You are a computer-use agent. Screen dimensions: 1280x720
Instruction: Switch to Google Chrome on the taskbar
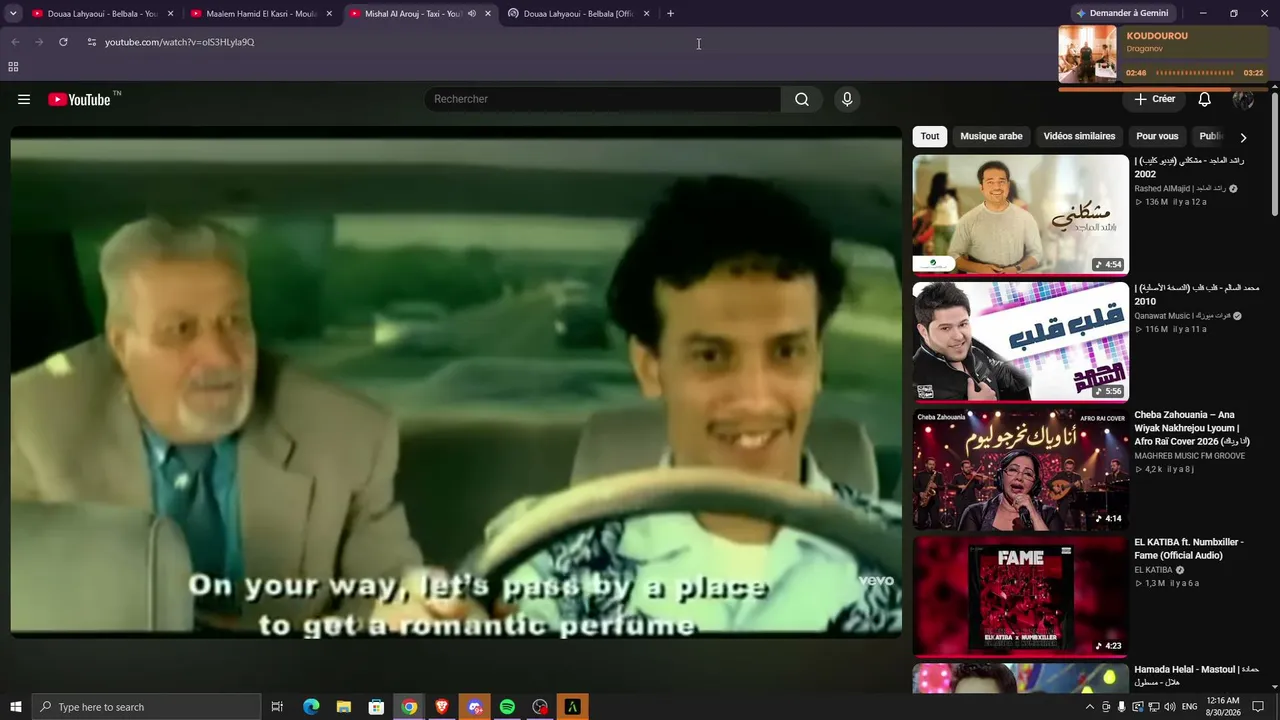409,707
